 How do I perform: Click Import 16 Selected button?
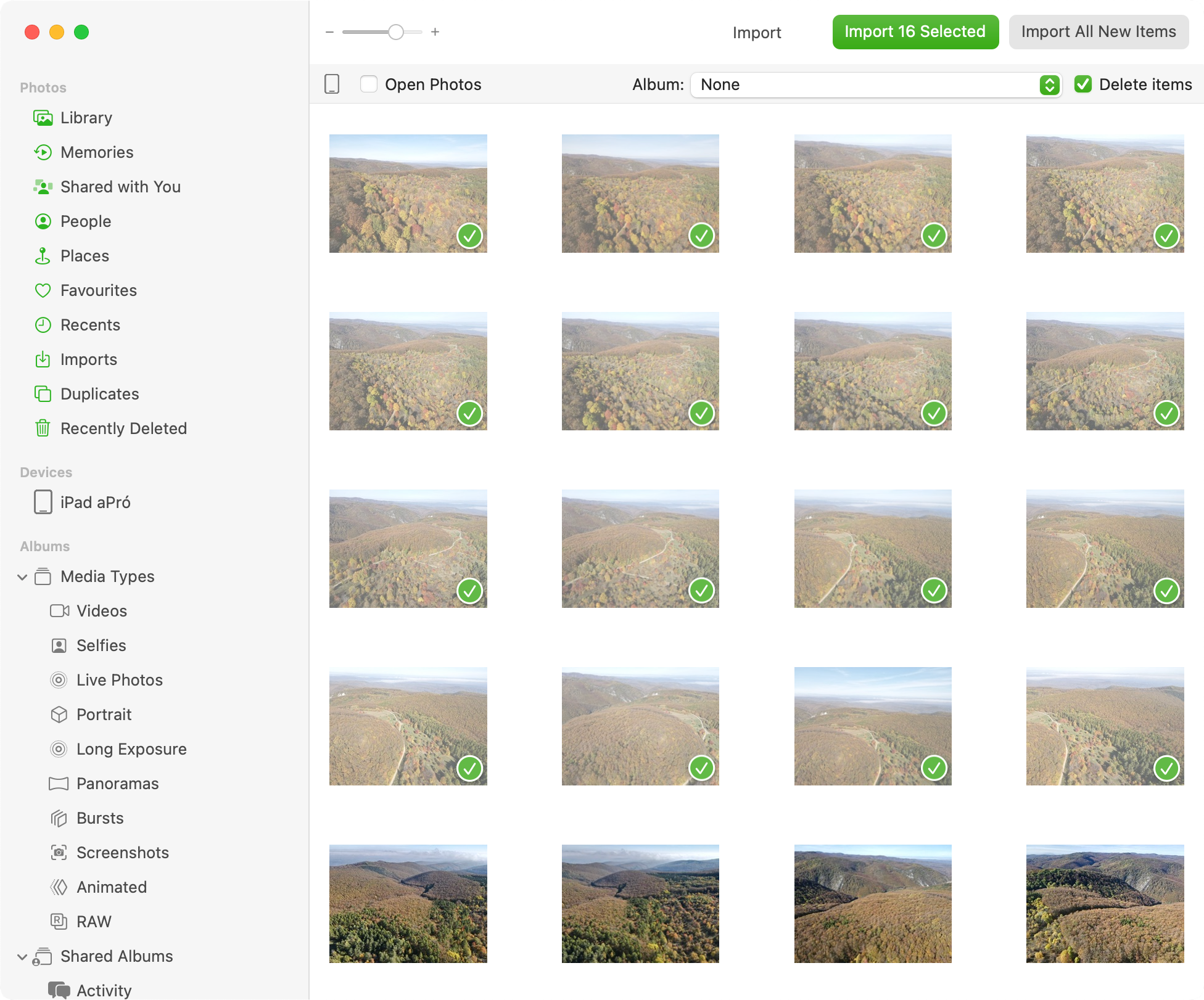(915, 32)
